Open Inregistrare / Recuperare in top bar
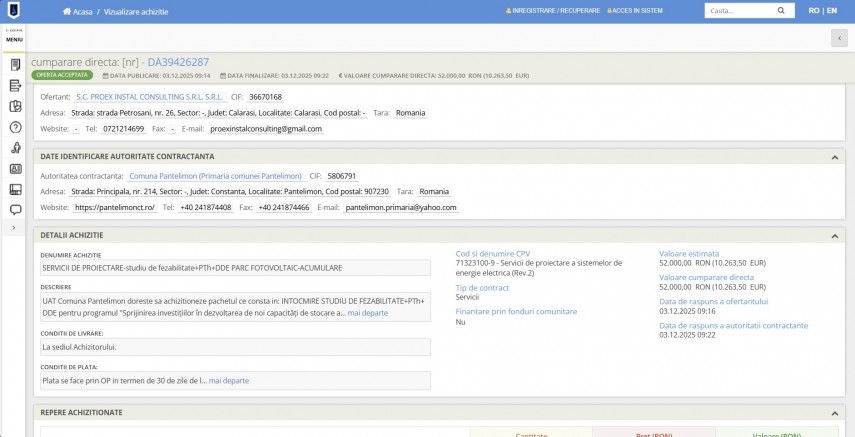 [554, 11]
